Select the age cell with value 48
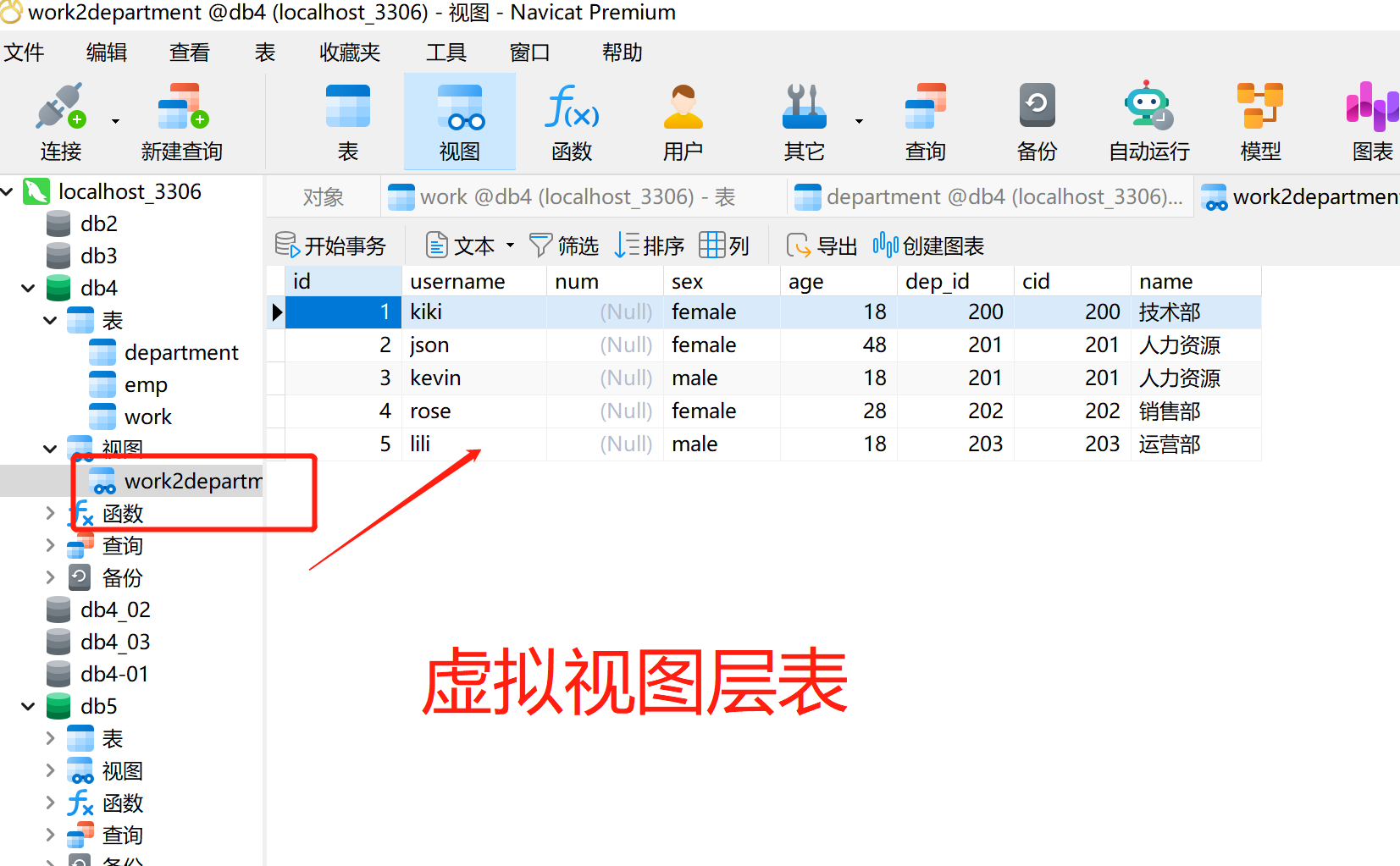This screenshot has height=866, width=1400. (838, 345)
